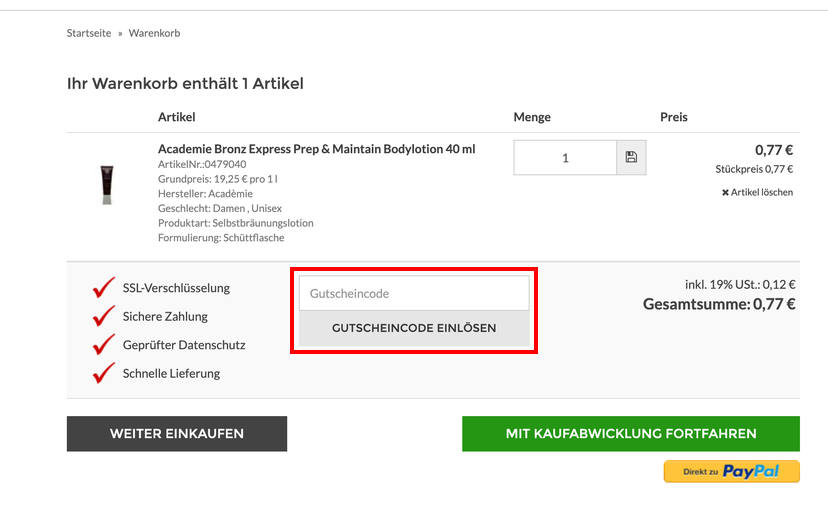Click checkmark next to SSL-Verschlüsselung
The image size is (828, 518).
click(x=104, y=287)
